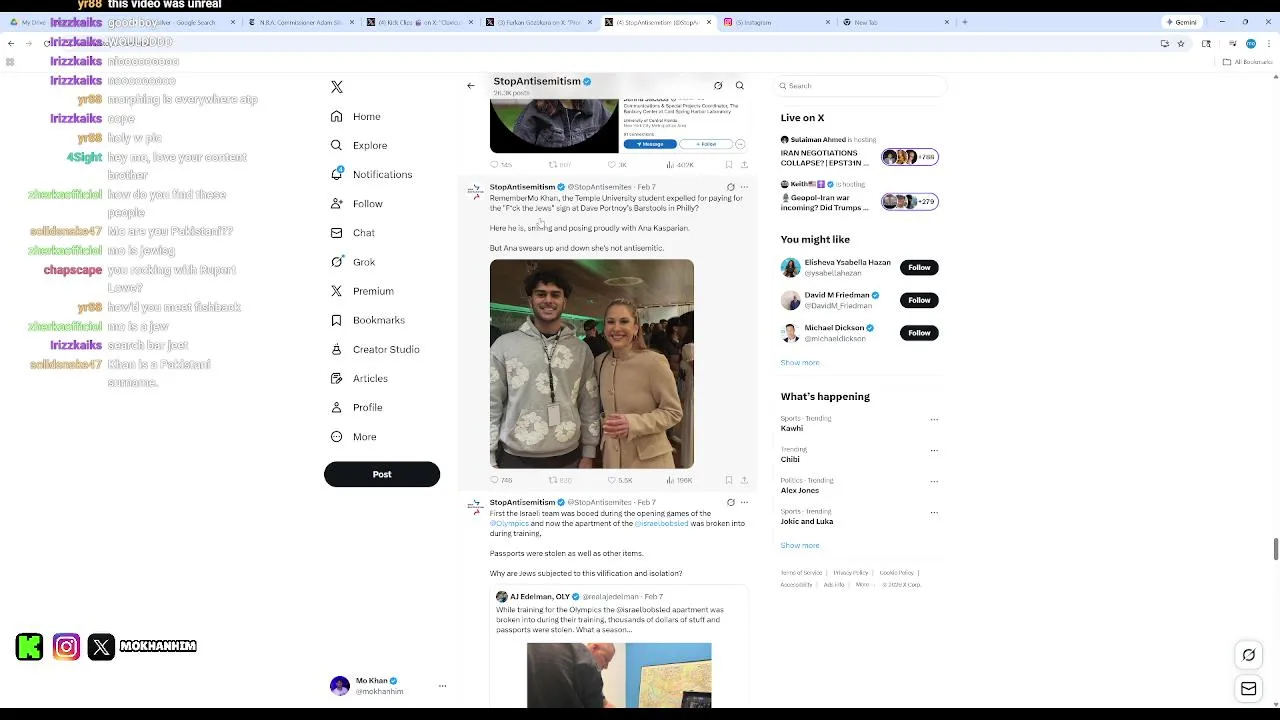Click Show more under What's happening
This screenshot has width=1280, height=720.
[x=800, y=545]
